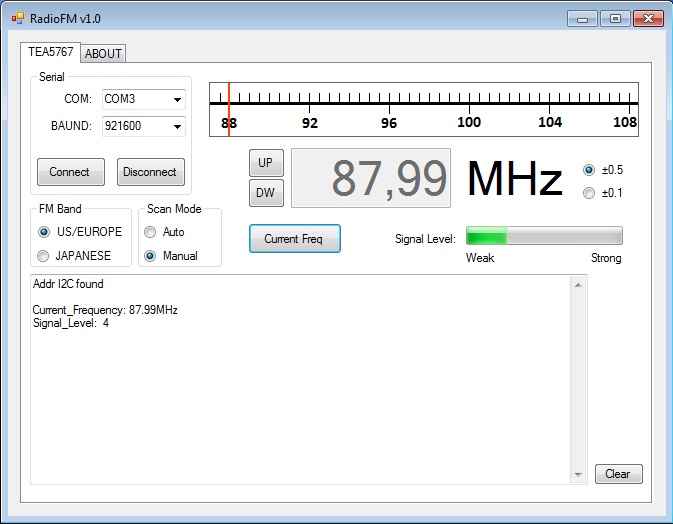
Task: Click the "Signal_Level: 4" log line
Action: pos(71,323)
